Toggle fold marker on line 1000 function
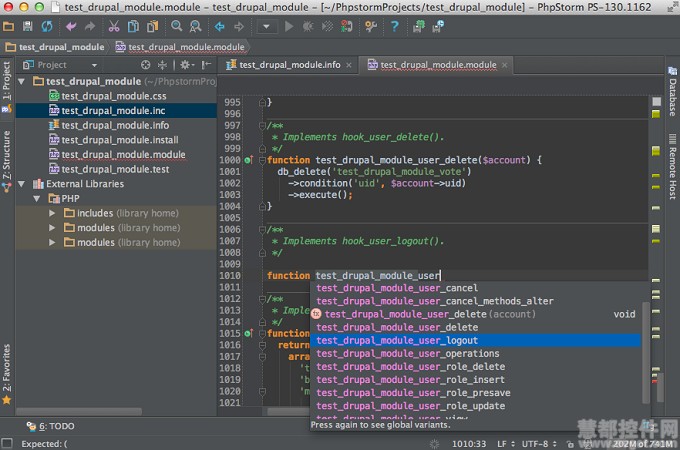Viewport: 680px width, 450px height. click(x=262, y=160)
